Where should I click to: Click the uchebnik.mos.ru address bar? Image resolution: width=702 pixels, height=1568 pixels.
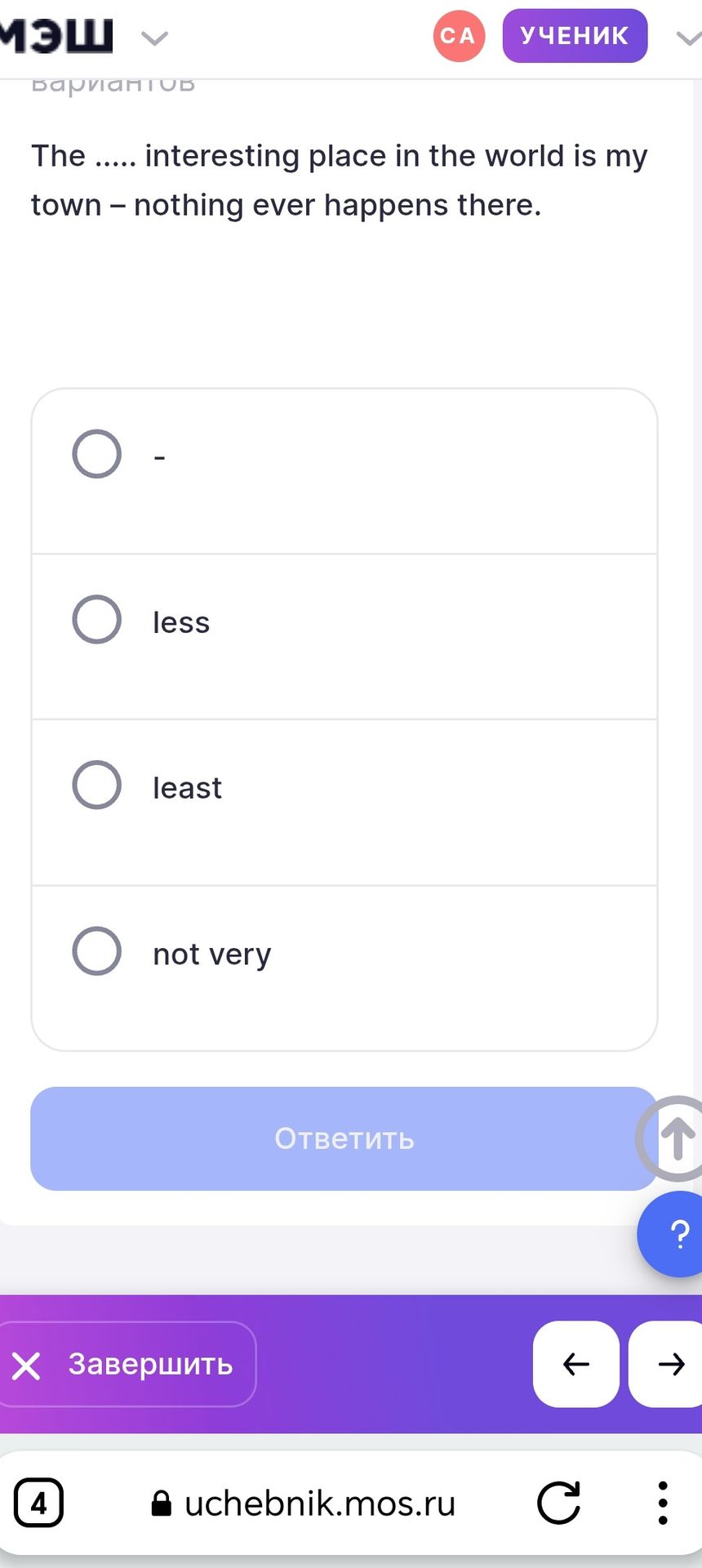(304, 1503)
